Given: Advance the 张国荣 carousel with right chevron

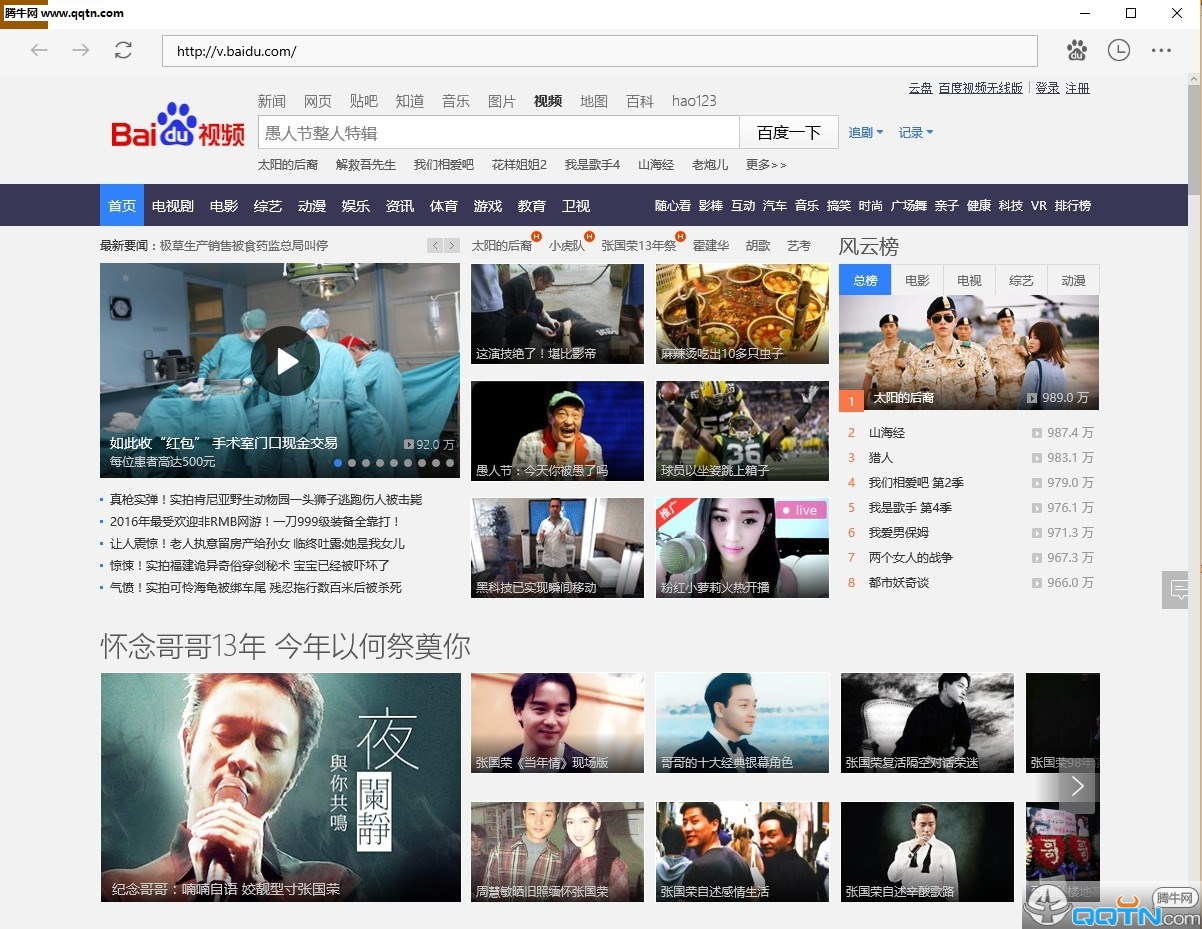Looking at the screenshot, I should click(x=1077, y=787).
